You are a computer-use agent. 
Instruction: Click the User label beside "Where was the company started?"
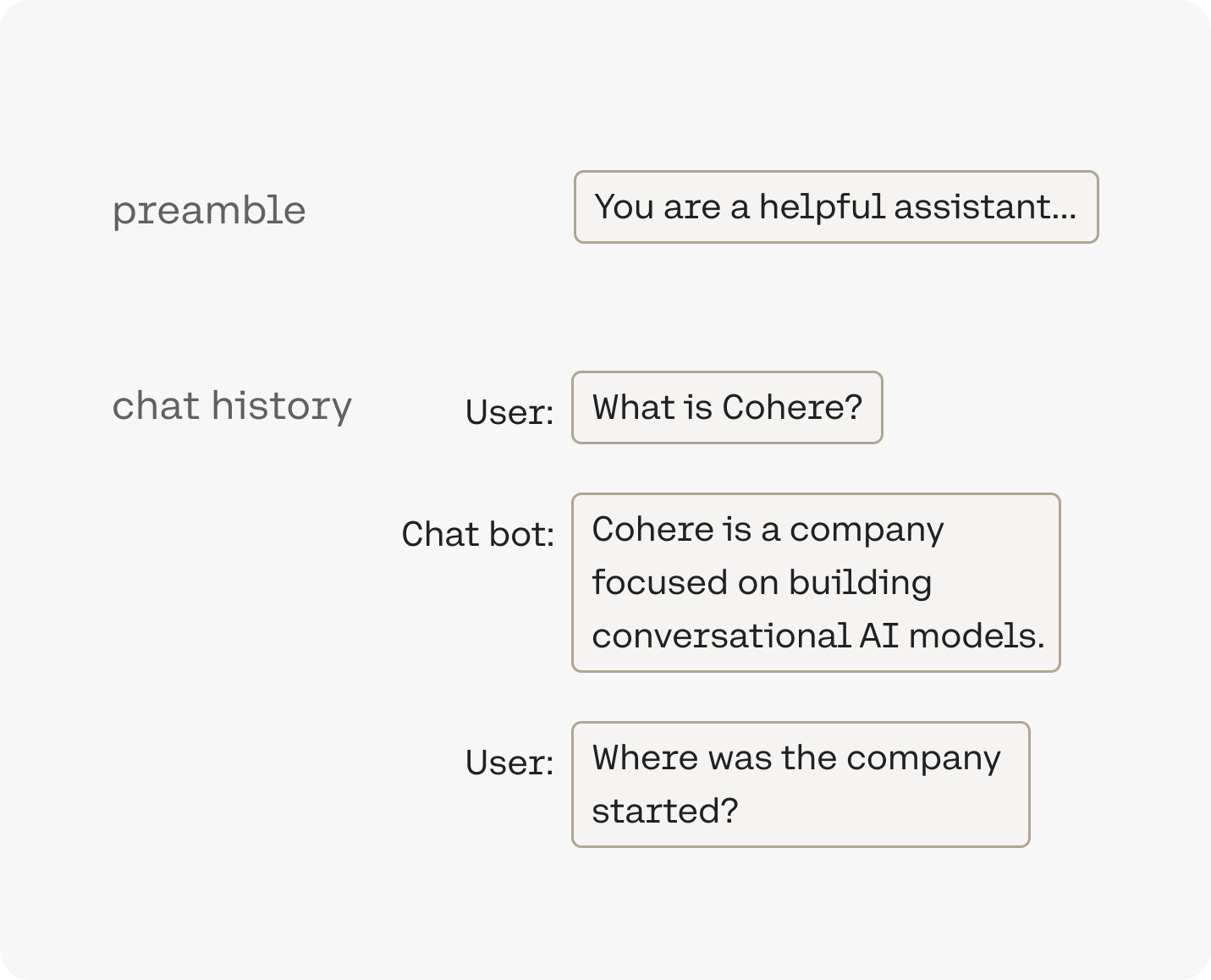509,763
